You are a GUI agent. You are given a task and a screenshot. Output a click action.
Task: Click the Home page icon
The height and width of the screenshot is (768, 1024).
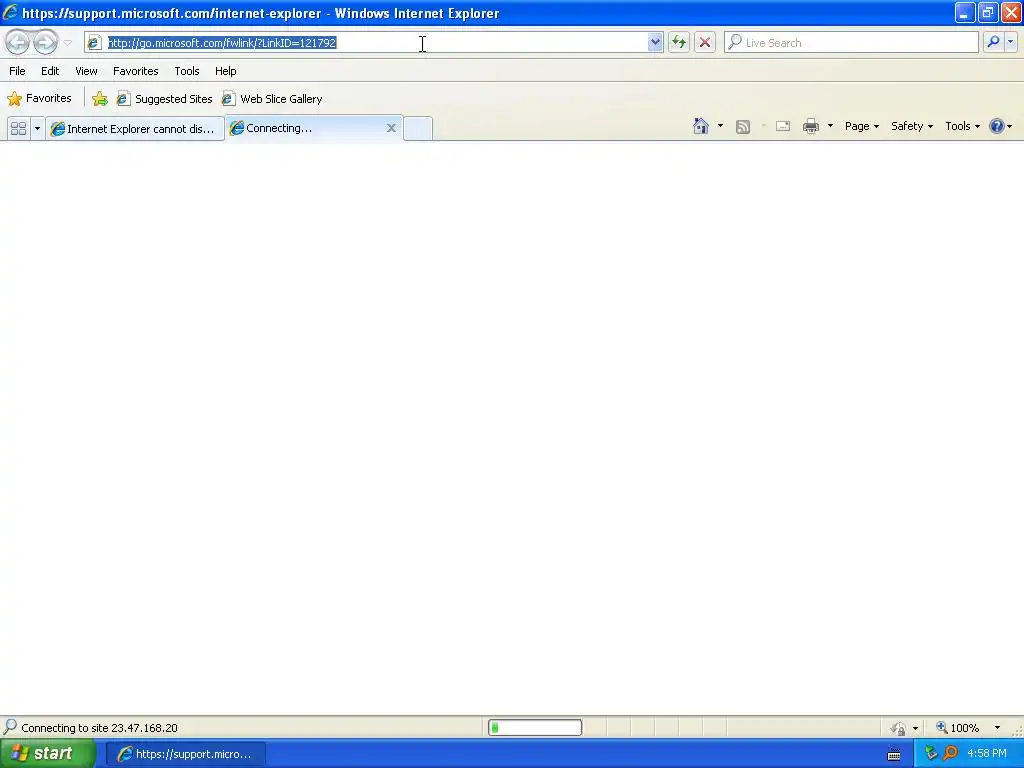tap(701, 126)
